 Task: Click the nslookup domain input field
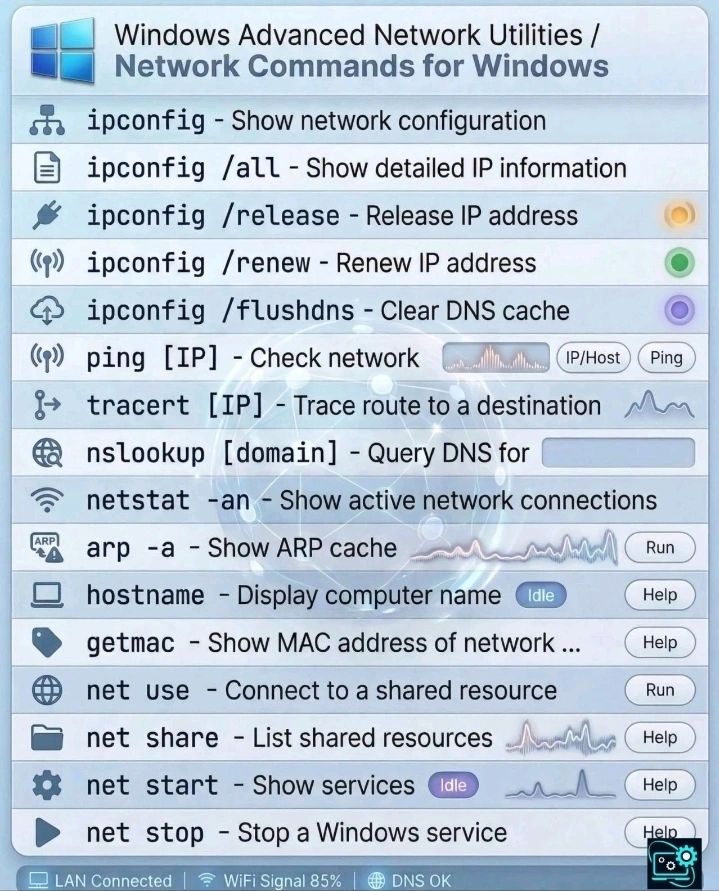pyautogui.click(x=618, y=453)
